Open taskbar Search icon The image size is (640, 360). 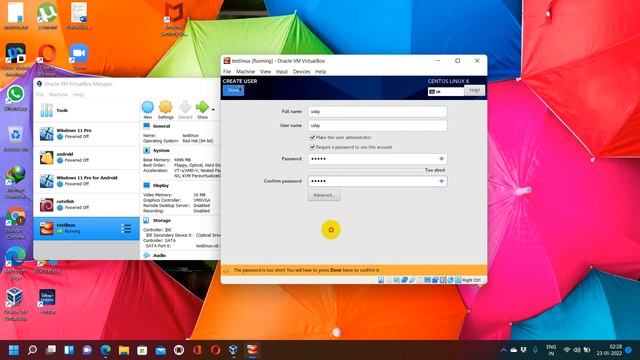coord(32,350)
